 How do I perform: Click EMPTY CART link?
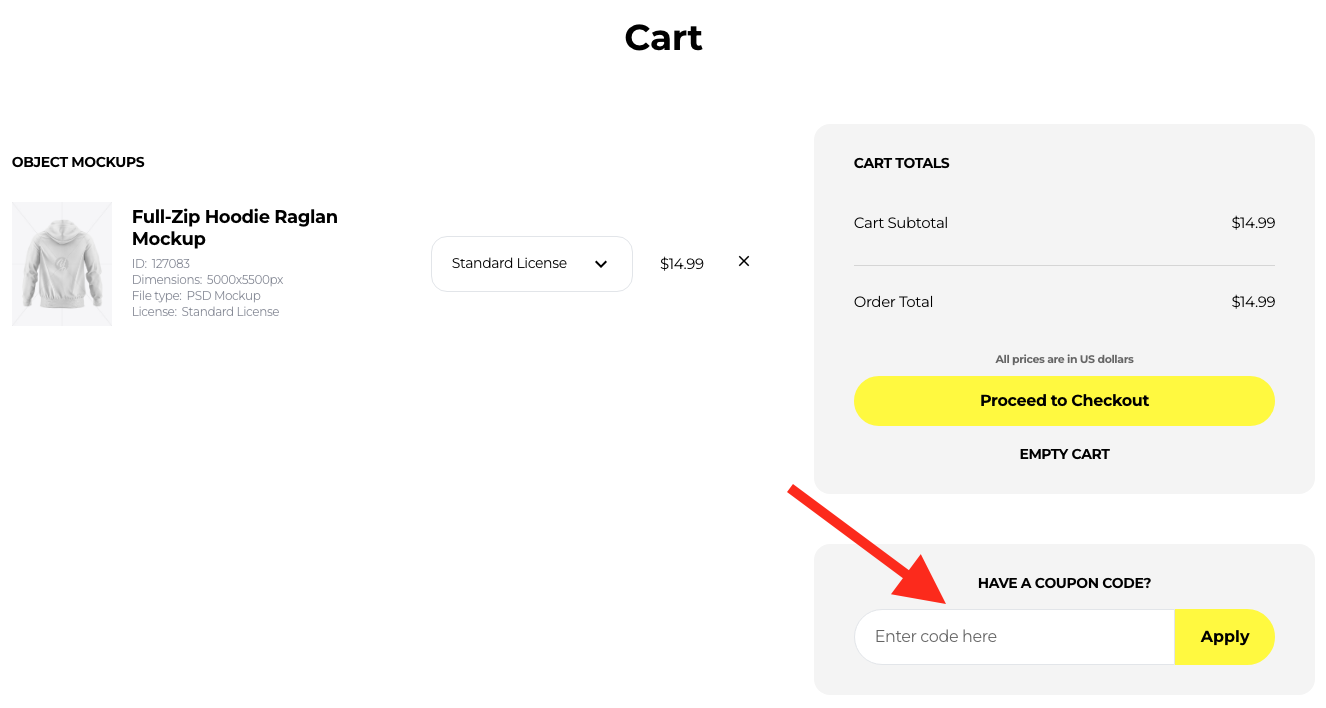pos(1064,454)
